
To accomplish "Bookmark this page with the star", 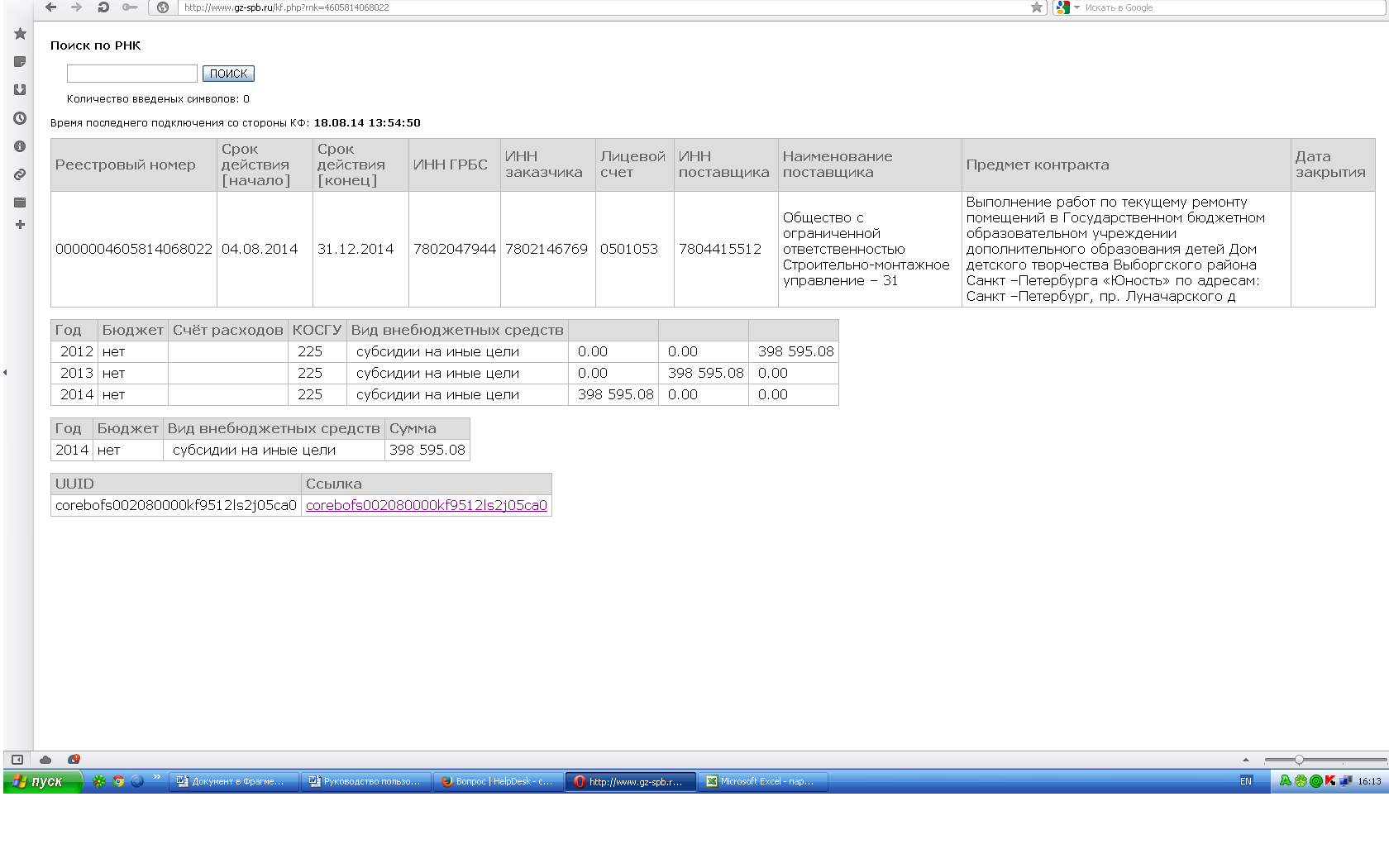I will pos(1037,7).
